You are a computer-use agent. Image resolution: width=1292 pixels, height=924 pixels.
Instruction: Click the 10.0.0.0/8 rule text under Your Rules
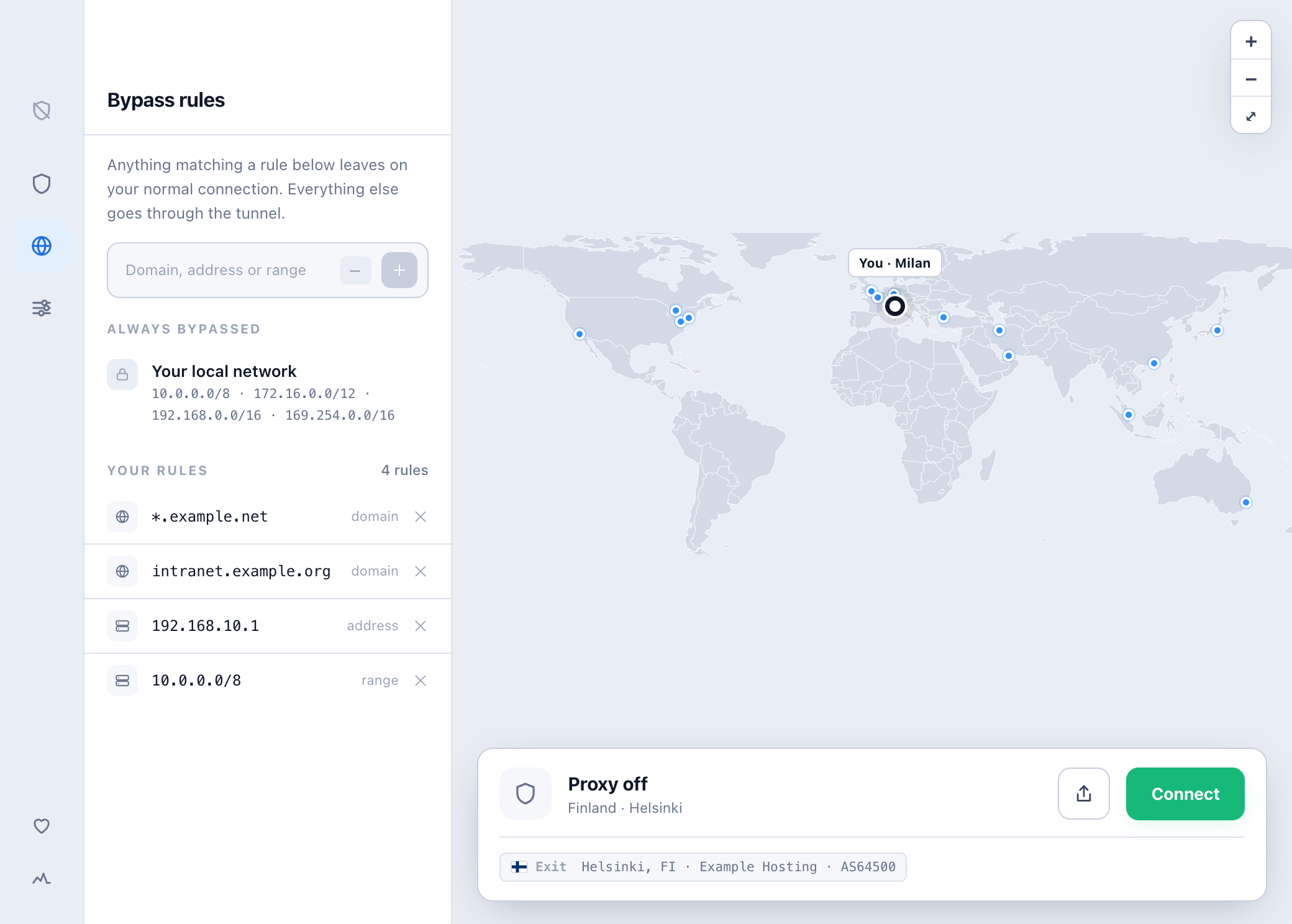pos(196,681)
